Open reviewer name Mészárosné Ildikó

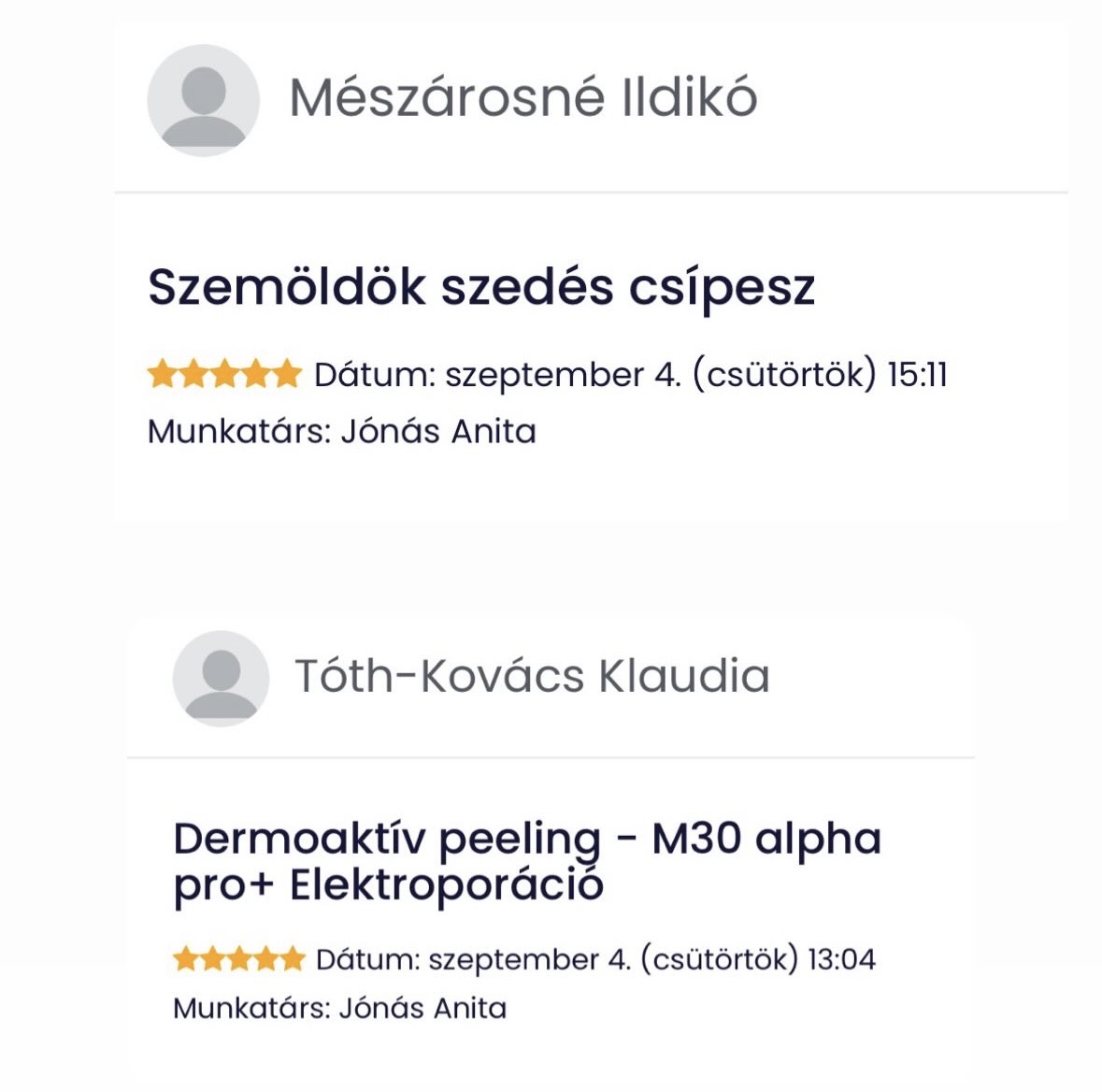pyautogui.click(x=522, y=97)
